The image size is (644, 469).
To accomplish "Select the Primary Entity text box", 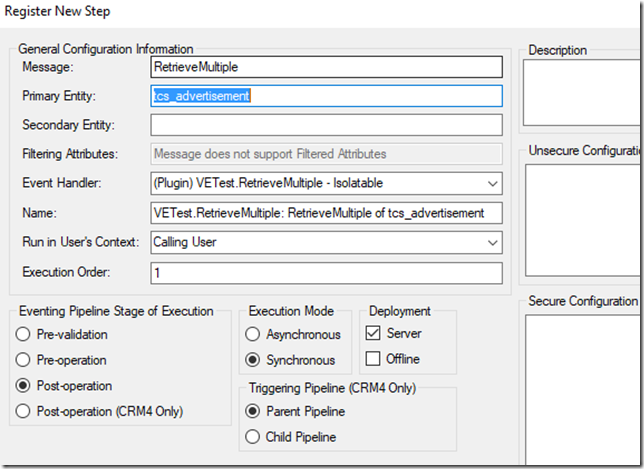I will [326, 96].
